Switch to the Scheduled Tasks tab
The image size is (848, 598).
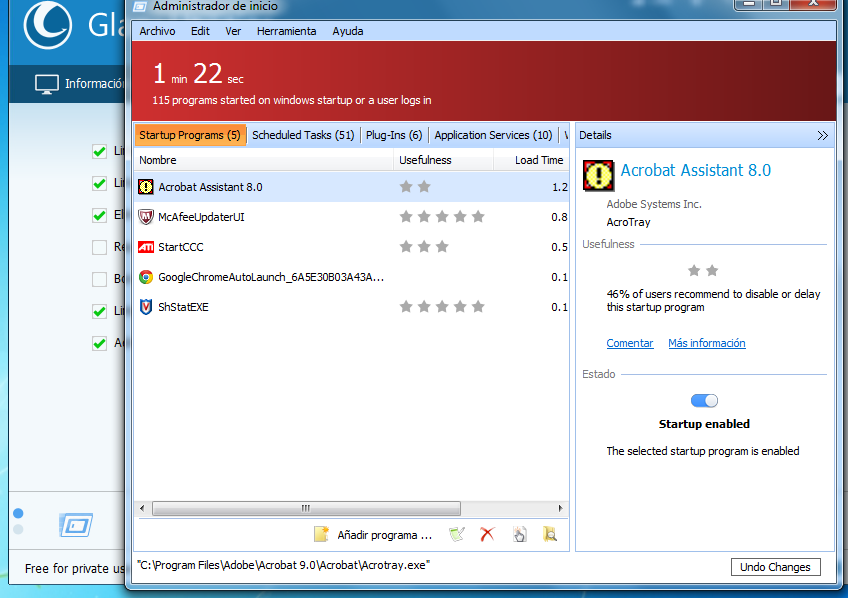[303, 135]
